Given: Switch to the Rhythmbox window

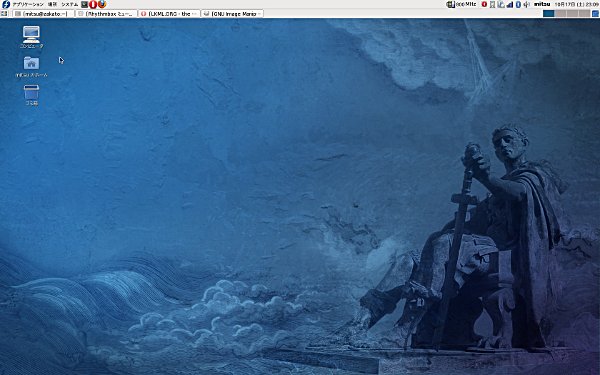Looking at the screenshot, I should coord(106,13).
